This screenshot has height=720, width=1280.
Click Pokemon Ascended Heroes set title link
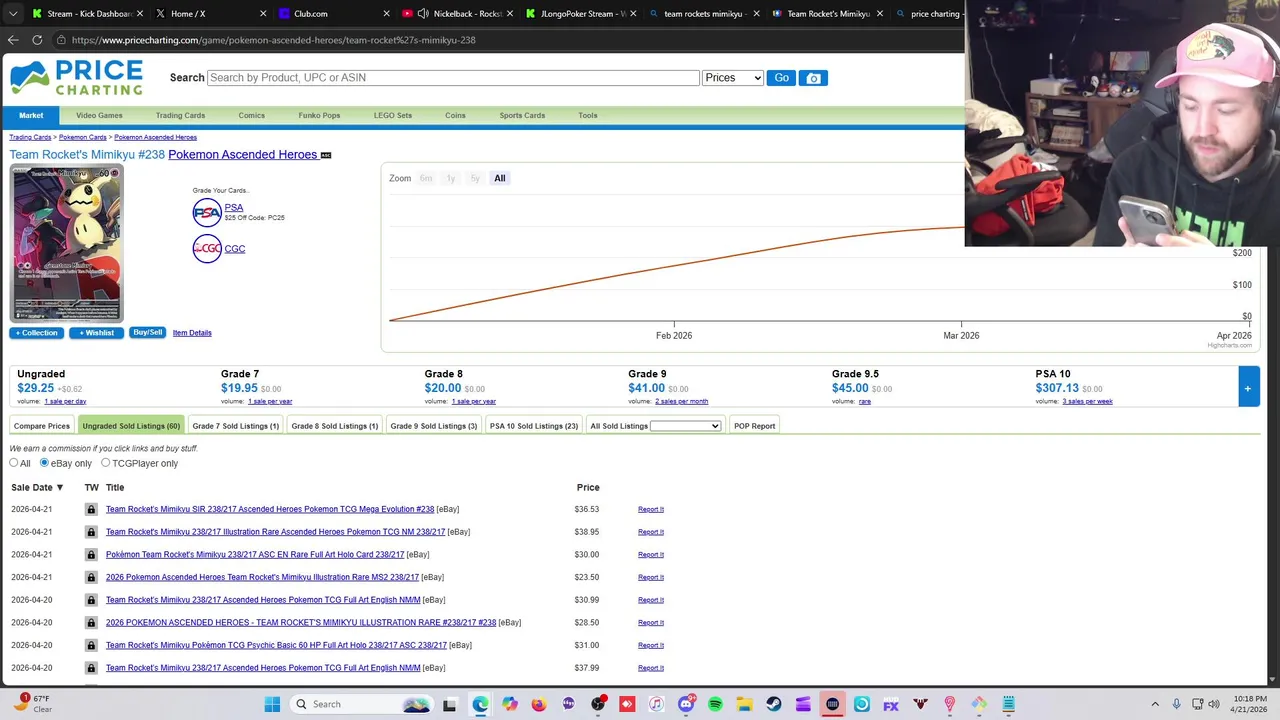243,155
